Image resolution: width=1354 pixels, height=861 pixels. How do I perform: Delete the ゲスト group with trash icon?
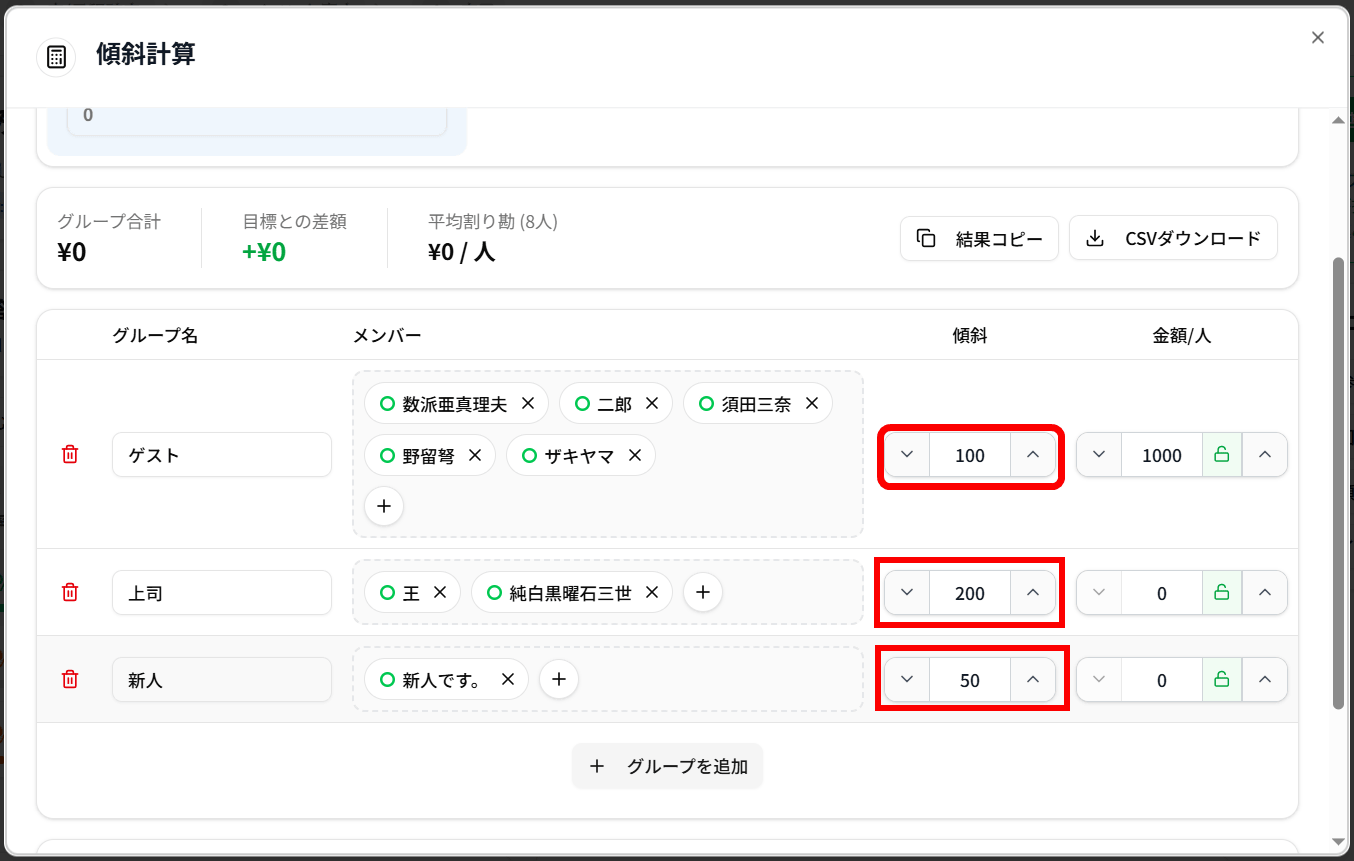click(x=70, y=455)
